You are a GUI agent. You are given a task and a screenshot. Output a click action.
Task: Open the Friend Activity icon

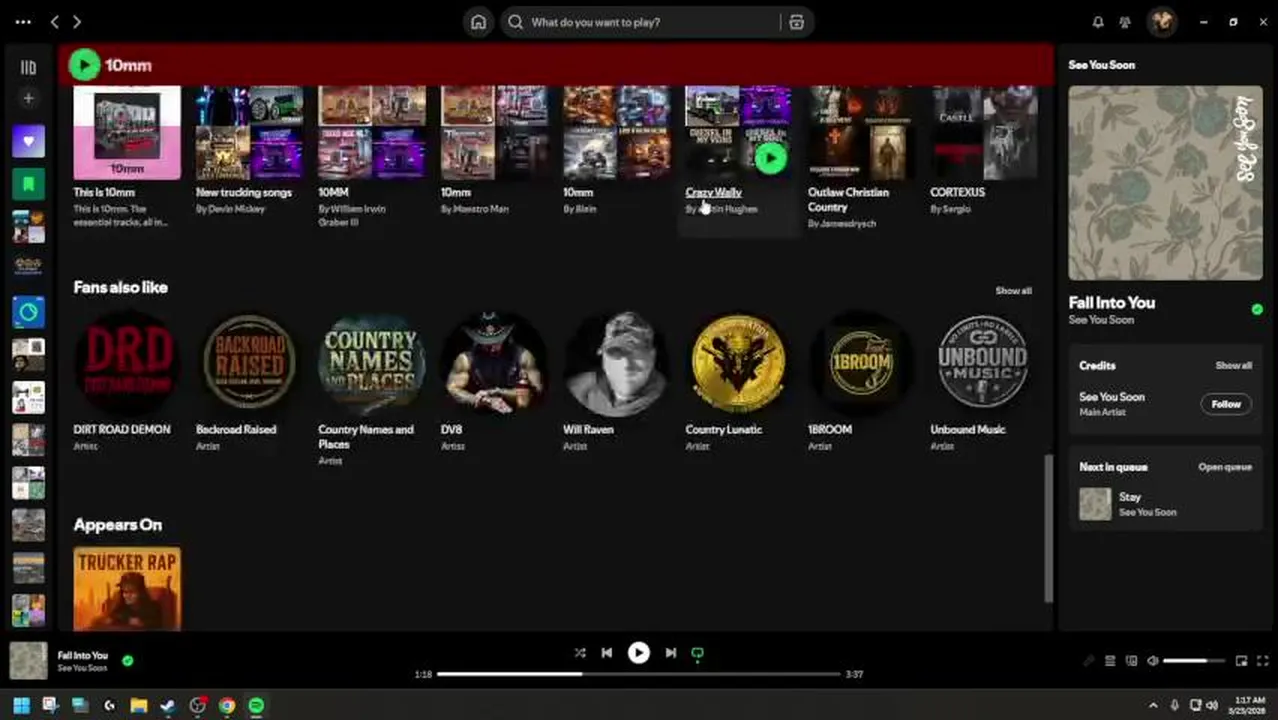click(x=1125, y=22)
